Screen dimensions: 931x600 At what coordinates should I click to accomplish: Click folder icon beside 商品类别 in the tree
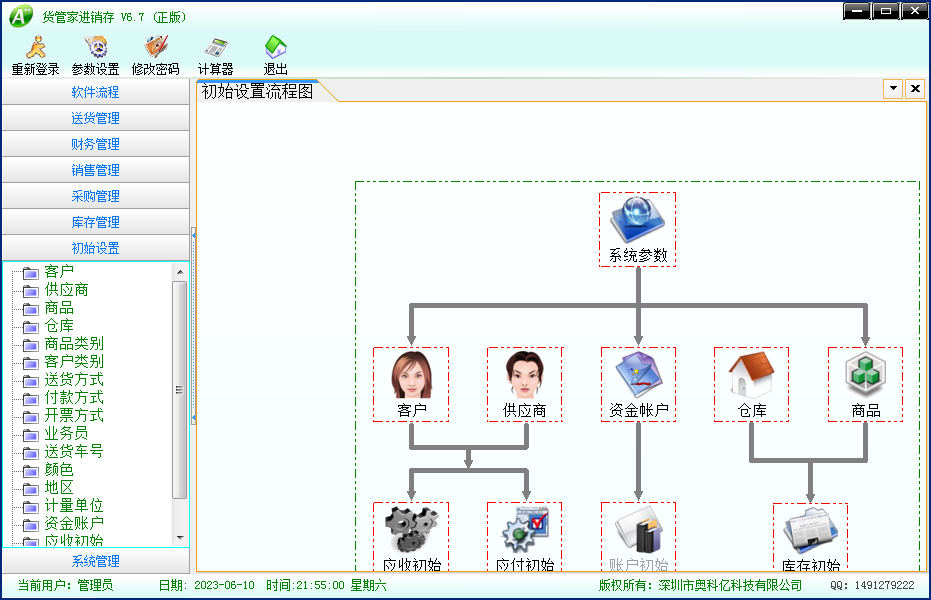(x=30, y=345)
